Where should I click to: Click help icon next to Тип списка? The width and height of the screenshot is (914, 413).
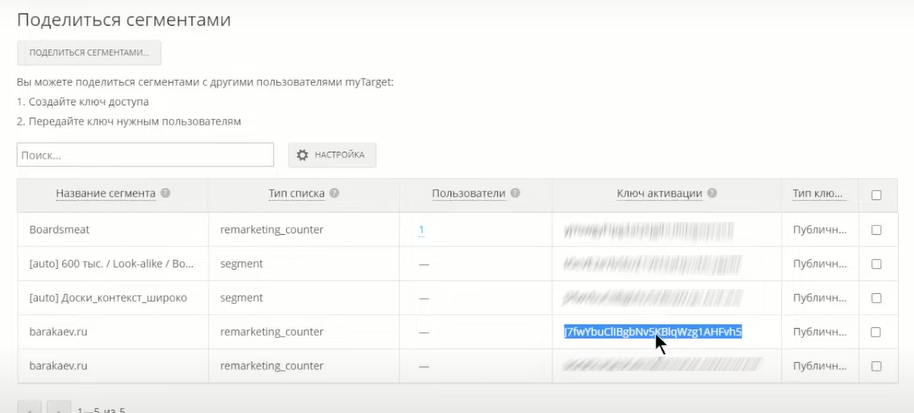point(334,194)
